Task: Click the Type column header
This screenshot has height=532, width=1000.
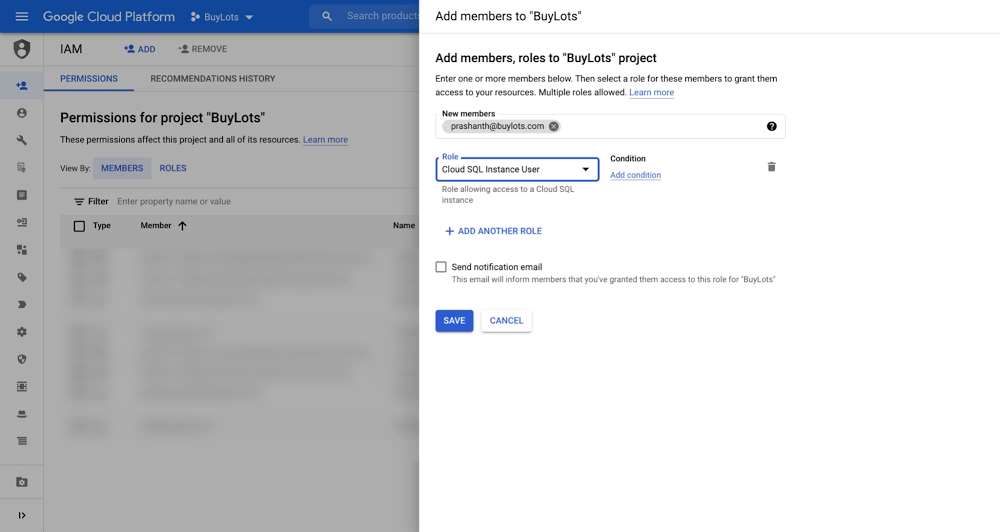Action: point(101,226)
